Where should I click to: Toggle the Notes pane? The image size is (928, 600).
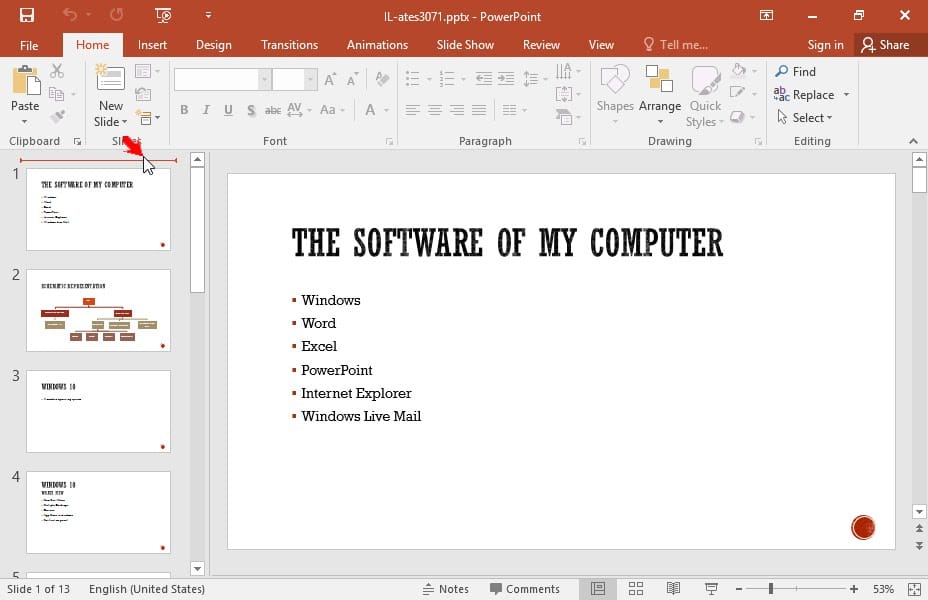click(447, 588)
